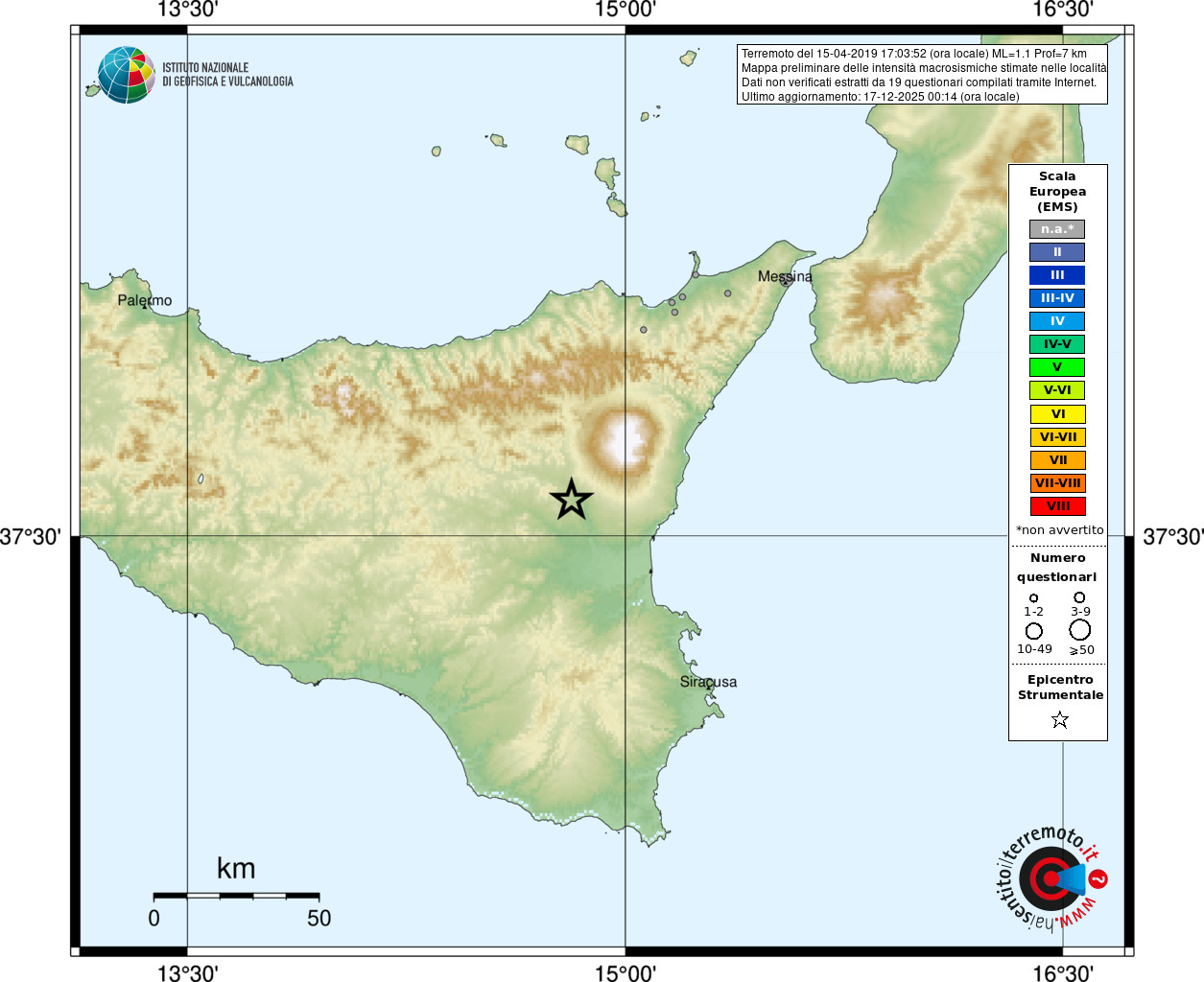Click the yellow VI intensity swatch
The width and height of the screenshot is (1204, 982).
point(1057,414)
